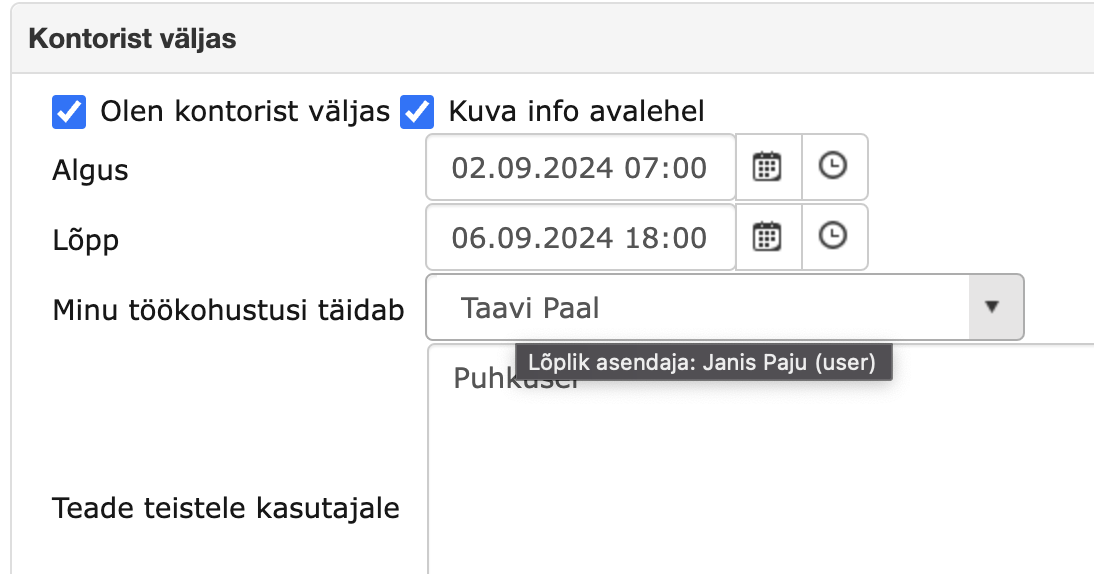Image resolution: width=1094 pixels, height=574 pixels.
Task: Focus the Algus field showing 02.09.2024 07:00
Action: [x=580, y=167]
